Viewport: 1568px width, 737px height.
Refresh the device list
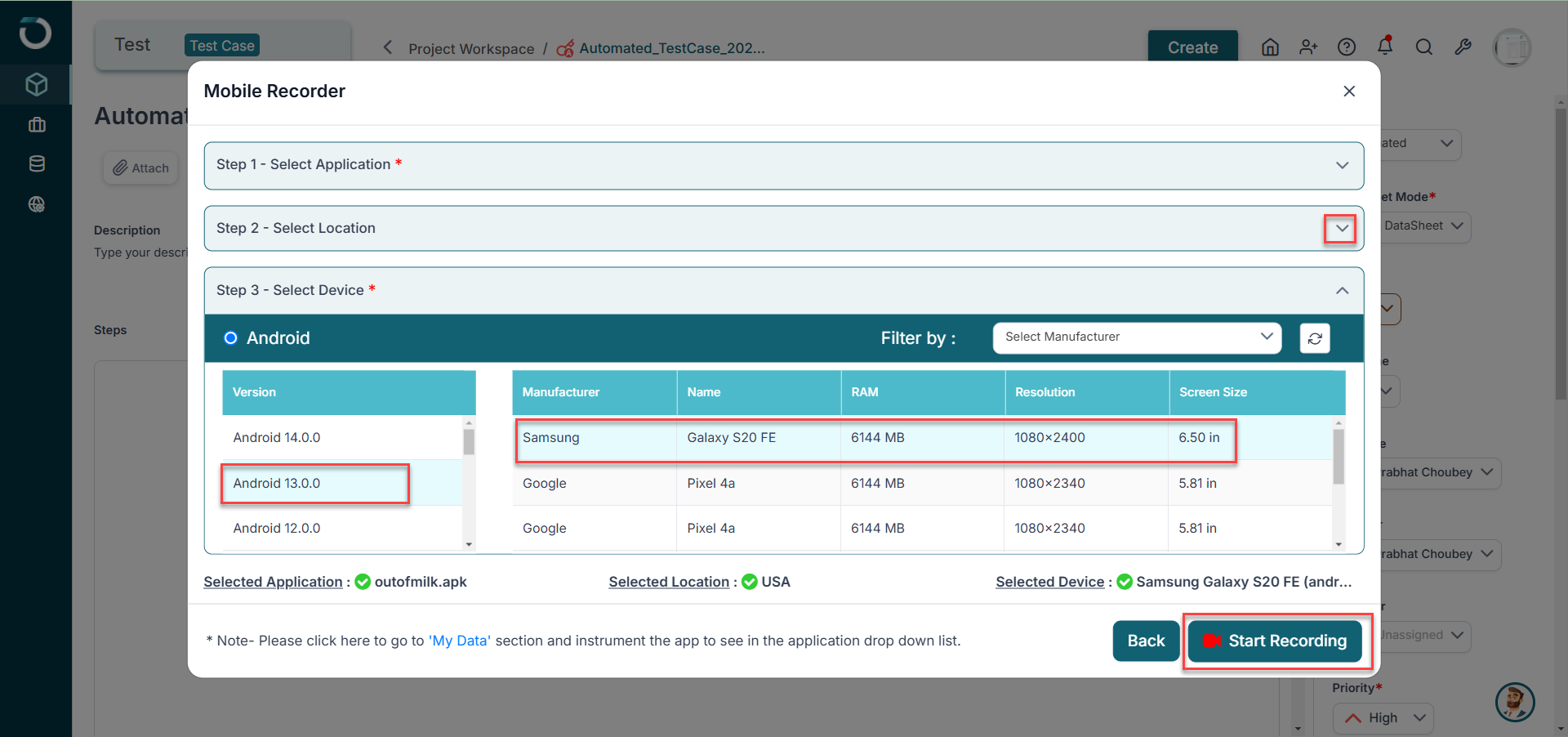(x=1315, y=338)
